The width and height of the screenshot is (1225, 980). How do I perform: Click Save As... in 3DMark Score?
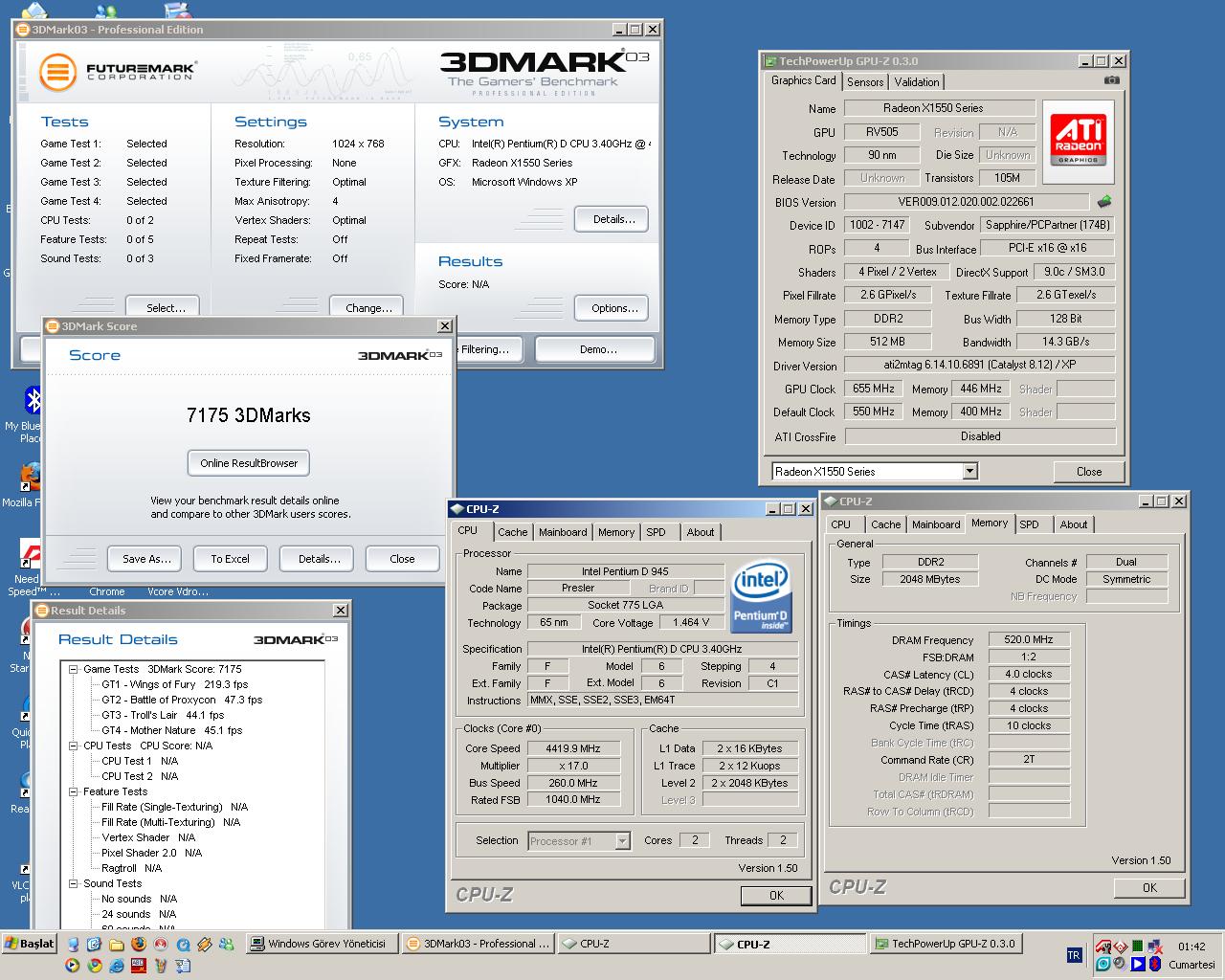click(146, 559)
